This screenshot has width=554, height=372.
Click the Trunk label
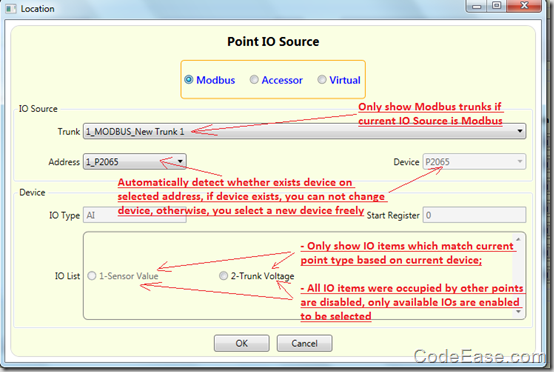(x=69, y=131)
